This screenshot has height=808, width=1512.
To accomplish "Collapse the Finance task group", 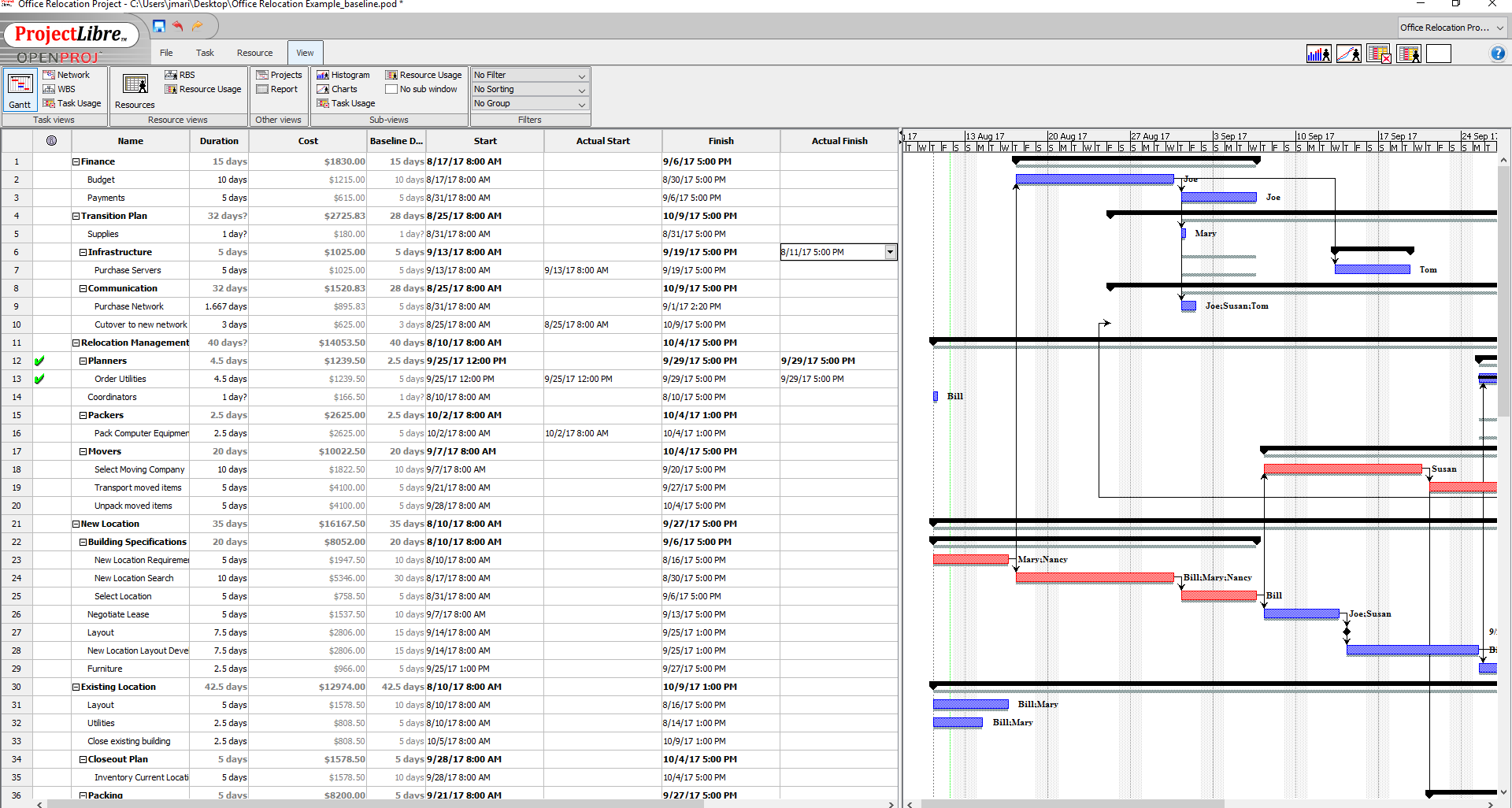I will point(76,161).
